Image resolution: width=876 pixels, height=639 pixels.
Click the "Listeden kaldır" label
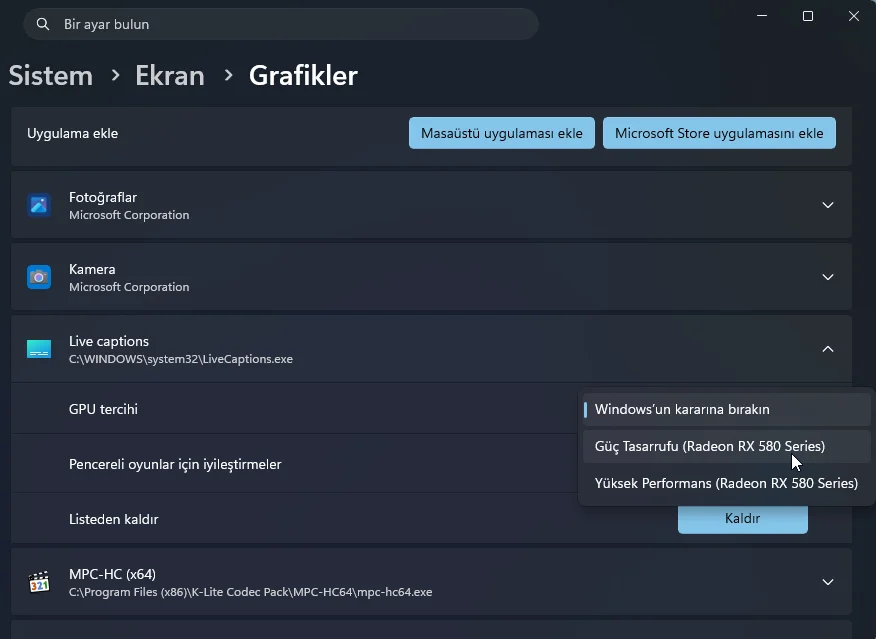[113, 519]
